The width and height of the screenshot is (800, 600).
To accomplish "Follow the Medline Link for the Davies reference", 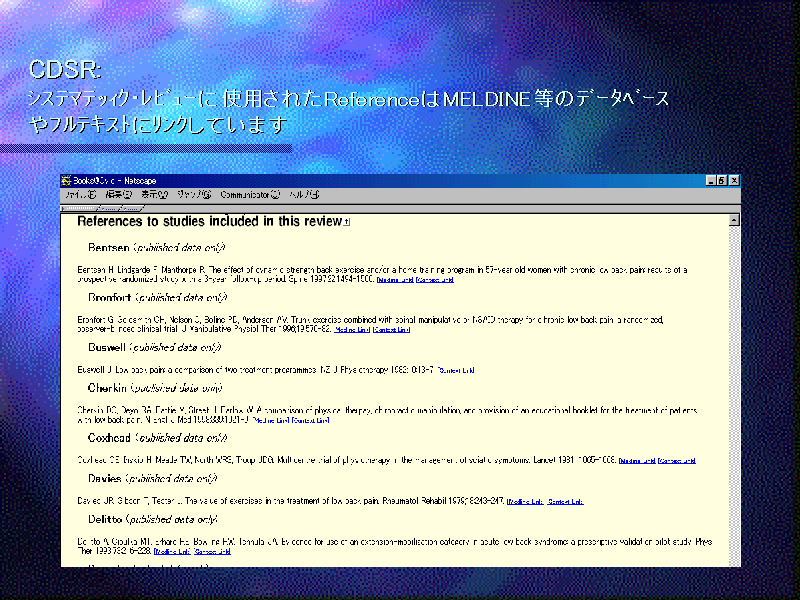I will [x=526, y=501].
